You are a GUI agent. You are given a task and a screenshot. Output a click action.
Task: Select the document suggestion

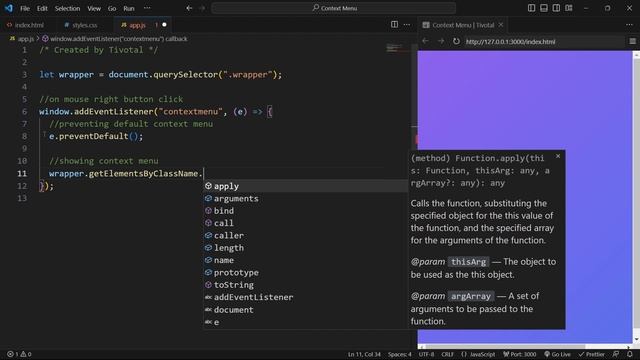click(305, 310)
